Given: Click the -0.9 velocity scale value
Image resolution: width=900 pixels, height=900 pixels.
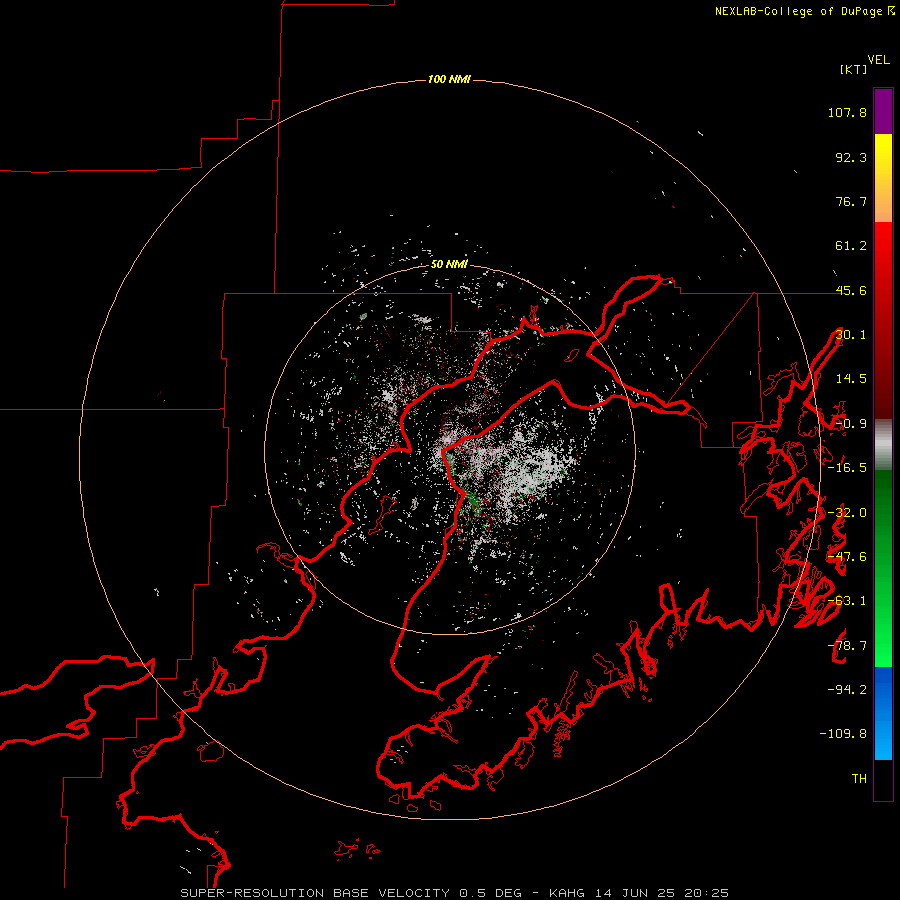Looking at the screenshot, I should 851,424.
